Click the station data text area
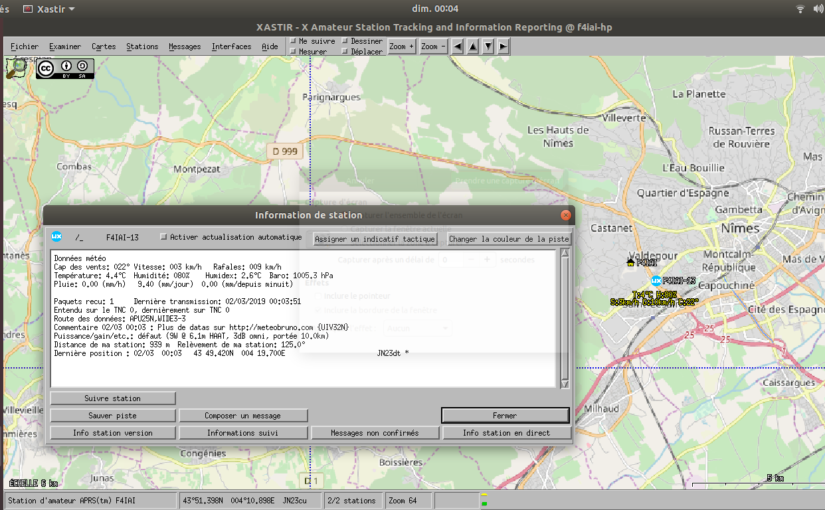Screen dimensions: 825x510 (x=304, y=319)
